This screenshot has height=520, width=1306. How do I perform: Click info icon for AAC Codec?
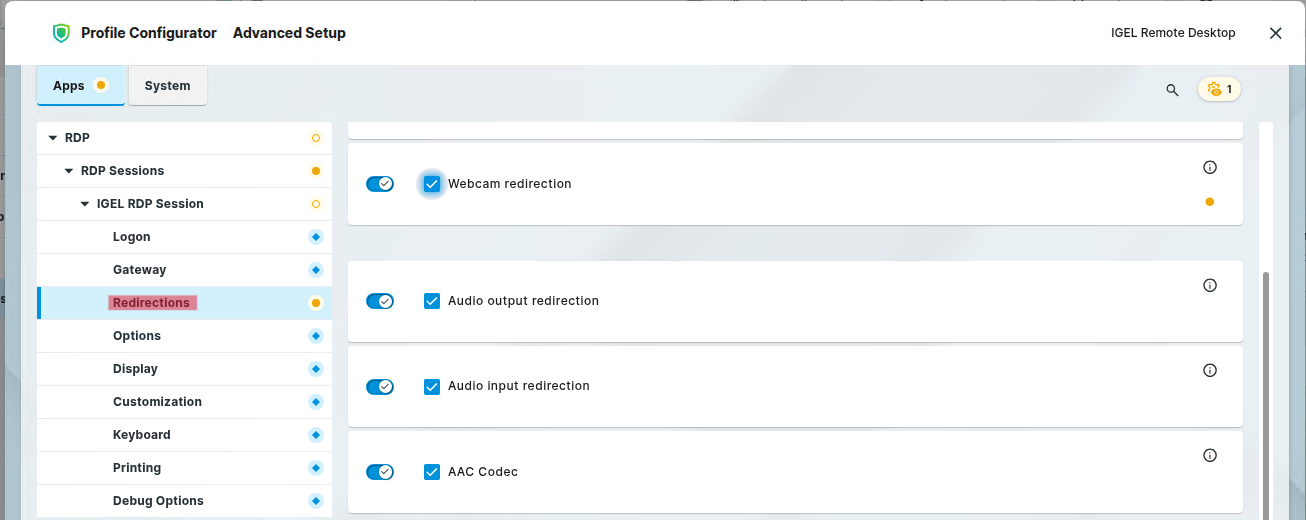point(1209,455)
